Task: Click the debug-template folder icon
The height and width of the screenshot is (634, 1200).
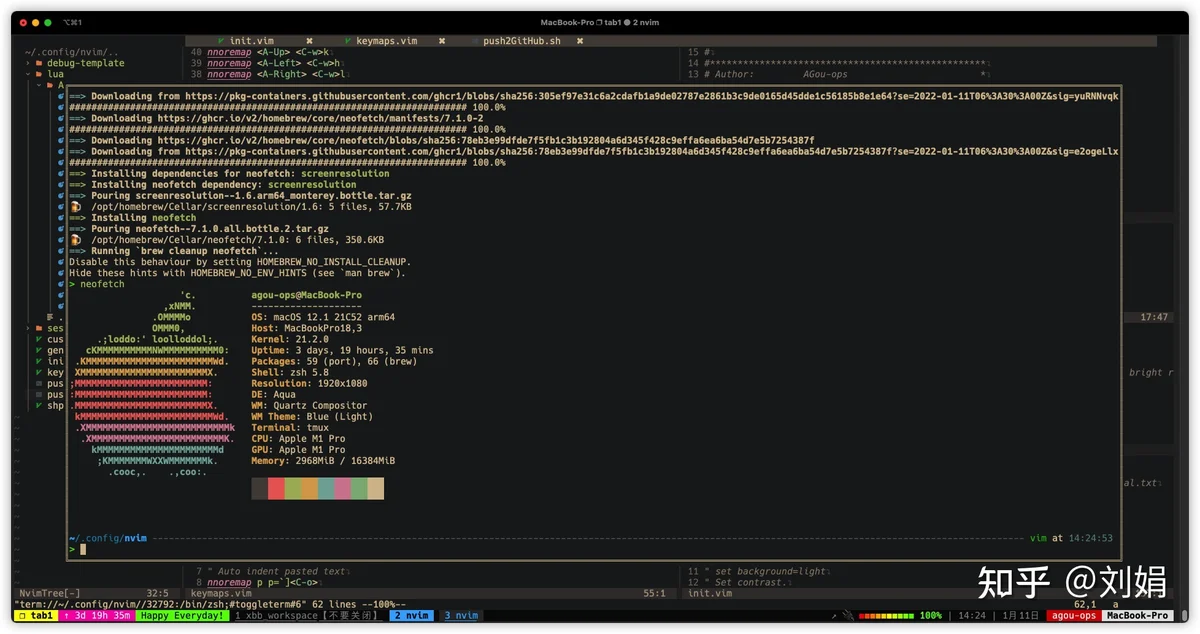Action: pyautogui.click(x=39, y=63)
